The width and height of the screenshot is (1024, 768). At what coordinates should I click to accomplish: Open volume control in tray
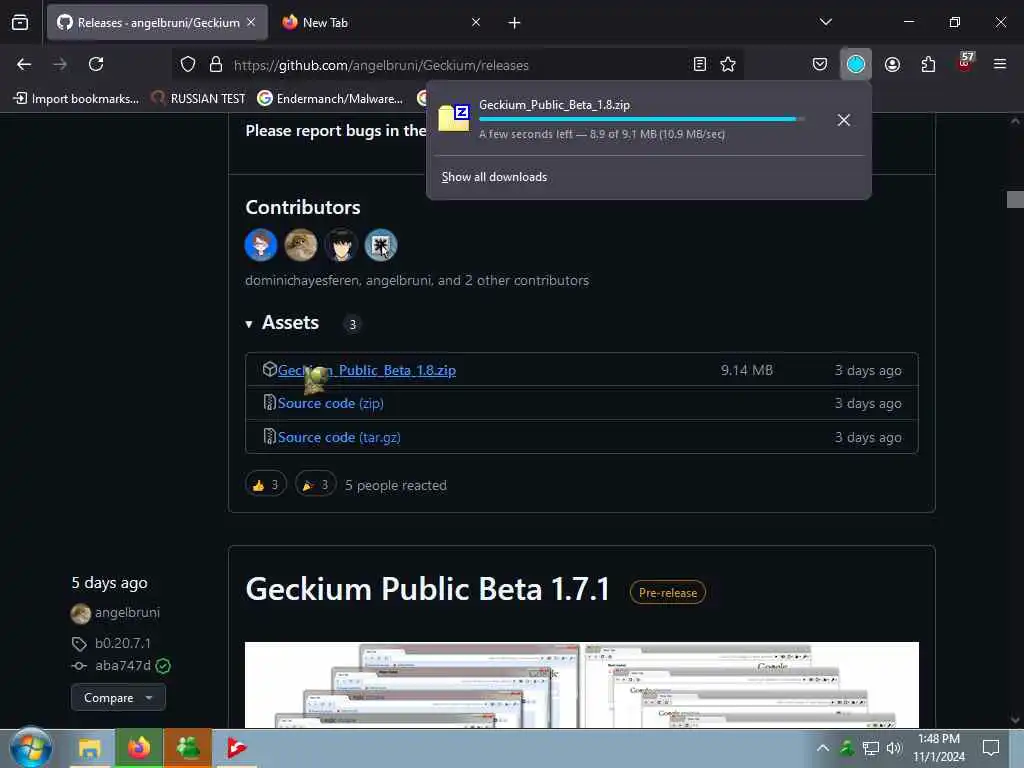click(894, 748)
